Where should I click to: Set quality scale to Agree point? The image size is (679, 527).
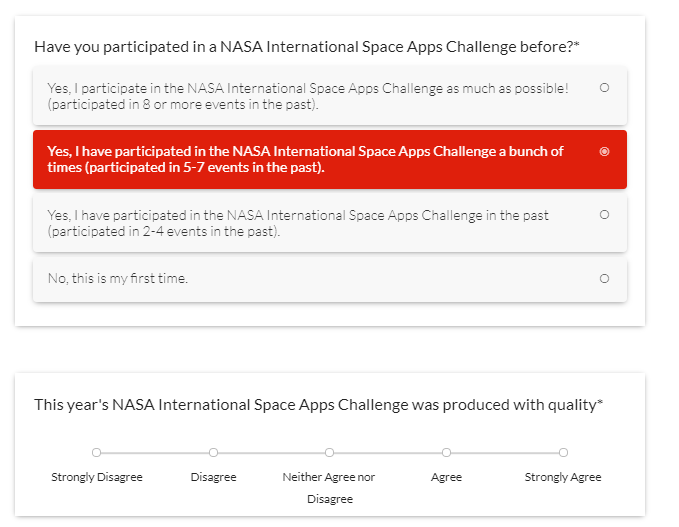pos(446,452)
